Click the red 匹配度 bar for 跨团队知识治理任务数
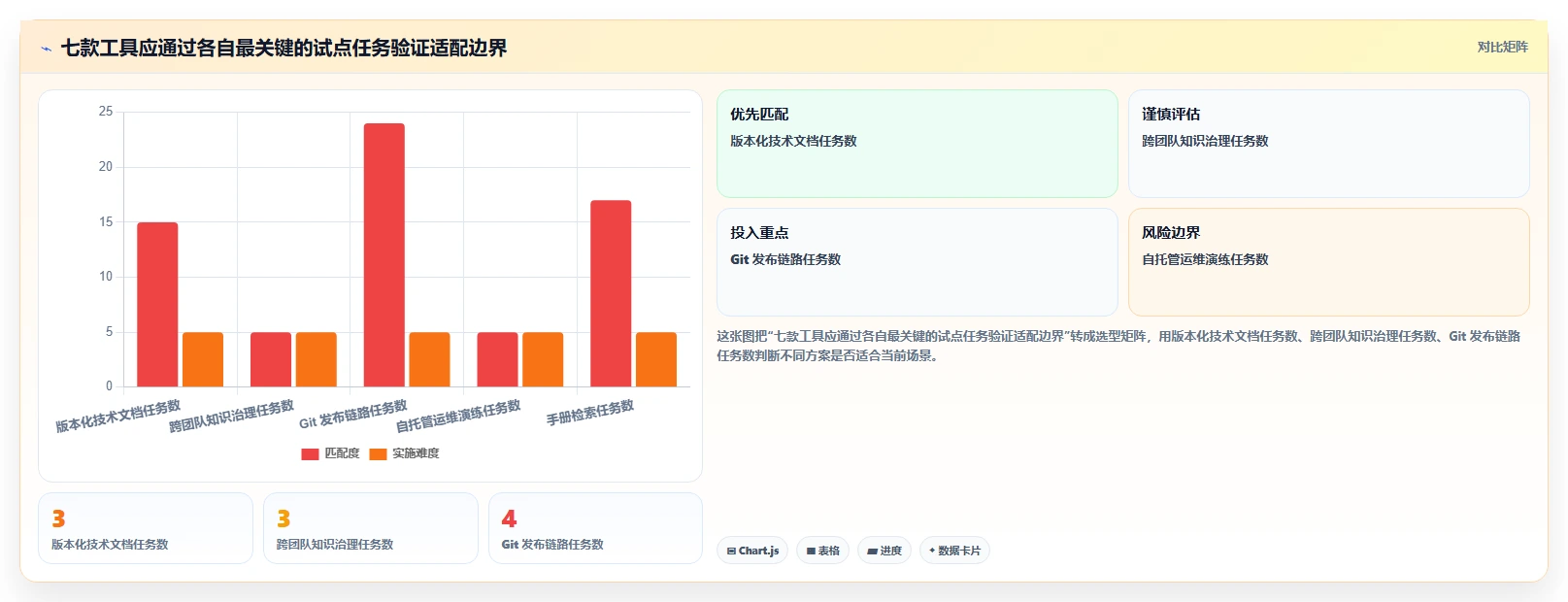The image size is (1568, 602). pyautogui.click(x=271, y=359)
